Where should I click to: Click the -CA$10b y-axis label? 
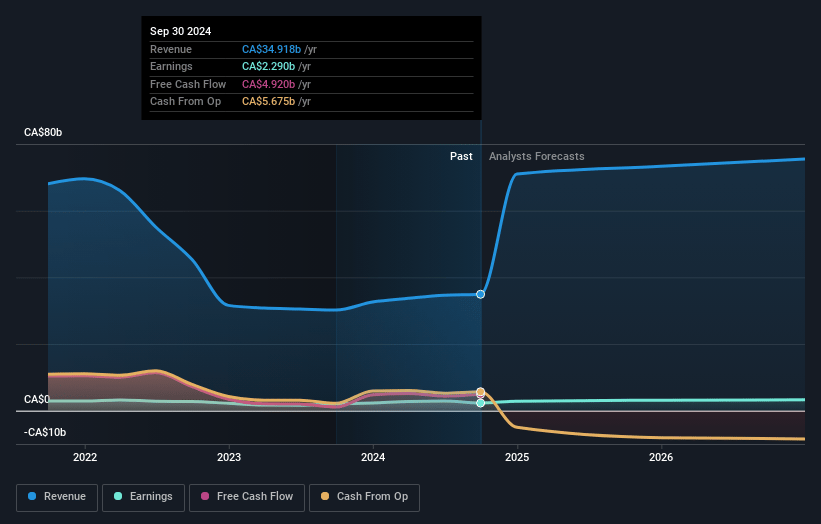[45, 432]
